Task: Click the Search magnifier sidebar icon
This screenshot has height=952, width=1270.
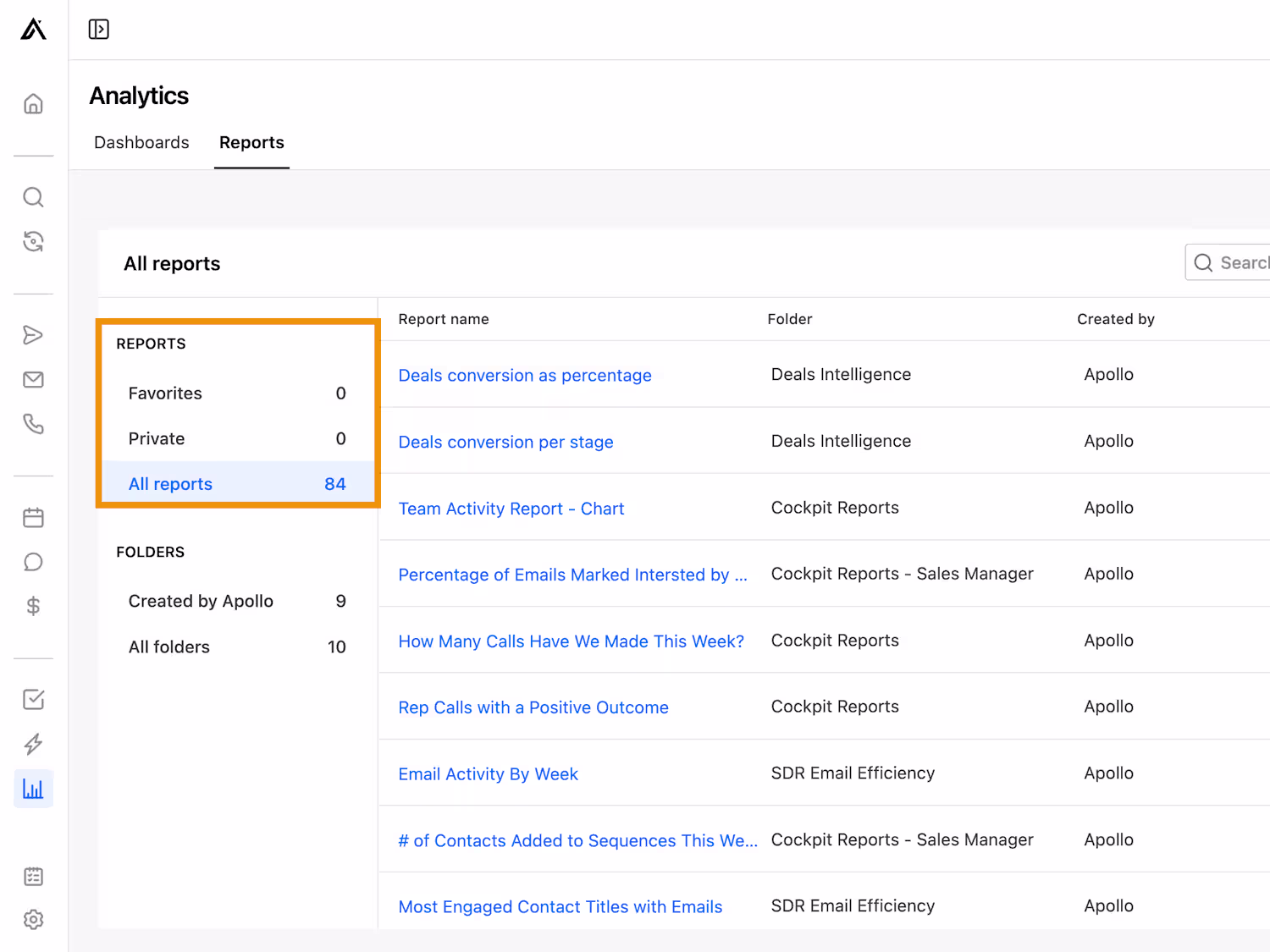Action: (x=33, y=197)
